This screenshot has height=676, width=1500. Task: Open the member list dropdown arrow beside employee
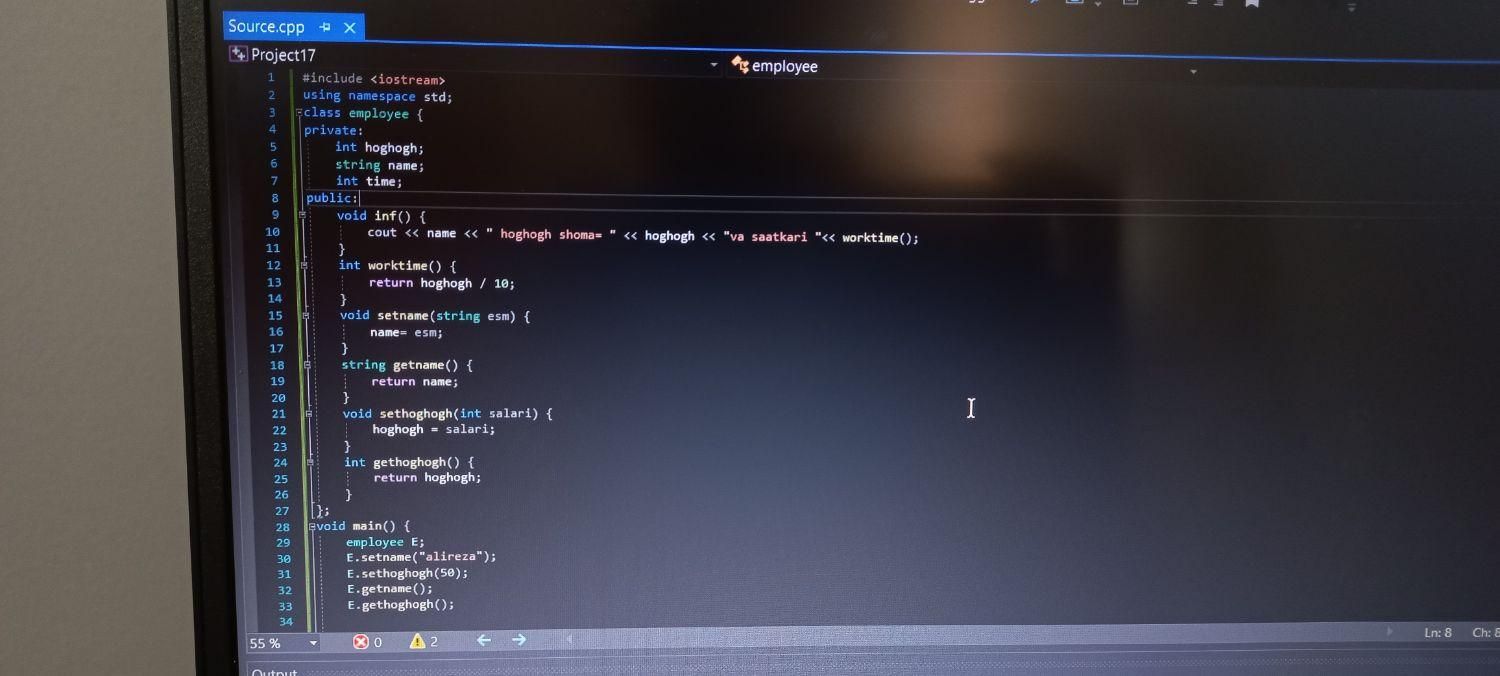(1193, 72)
